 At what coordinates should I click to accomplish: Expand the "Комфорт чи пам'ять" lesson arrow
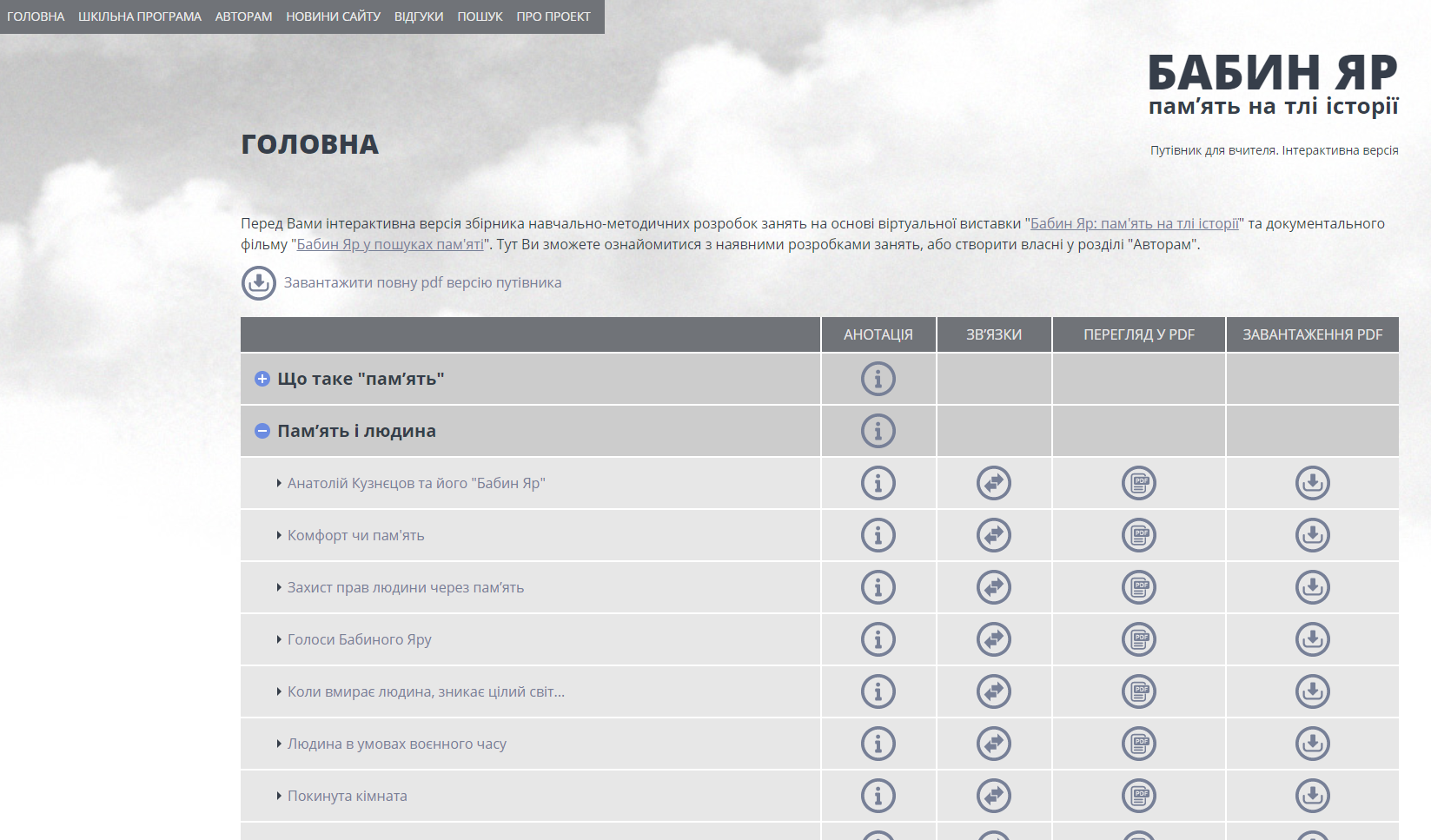pos(279,535)
